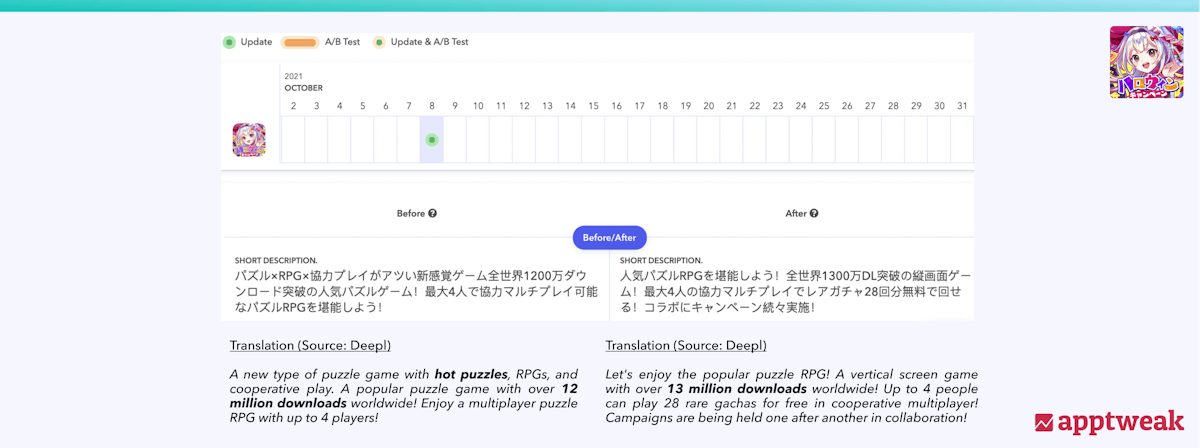Click the Update & A/B Test legend dot
The image size is (1200, 448).
(379, 42)
